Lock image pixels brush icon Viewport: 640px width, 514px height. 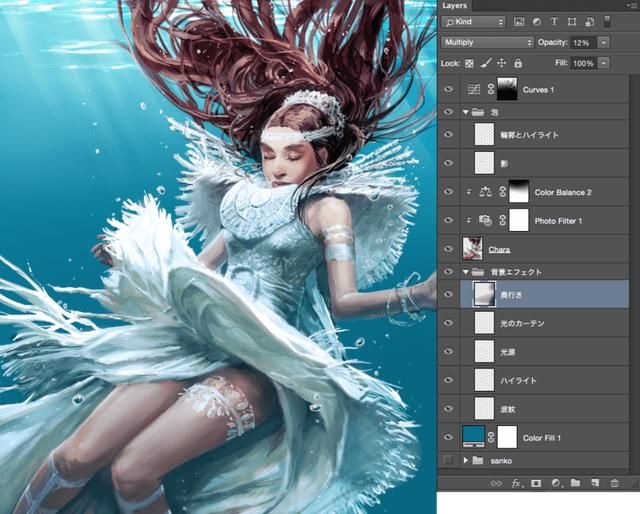coord(485,63)
